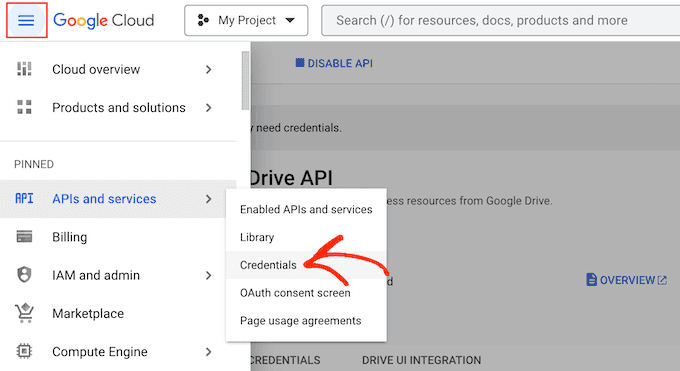Open IAM and admin menu item
The height and width of the screenshot is (371, 680).
coord(118,275)
